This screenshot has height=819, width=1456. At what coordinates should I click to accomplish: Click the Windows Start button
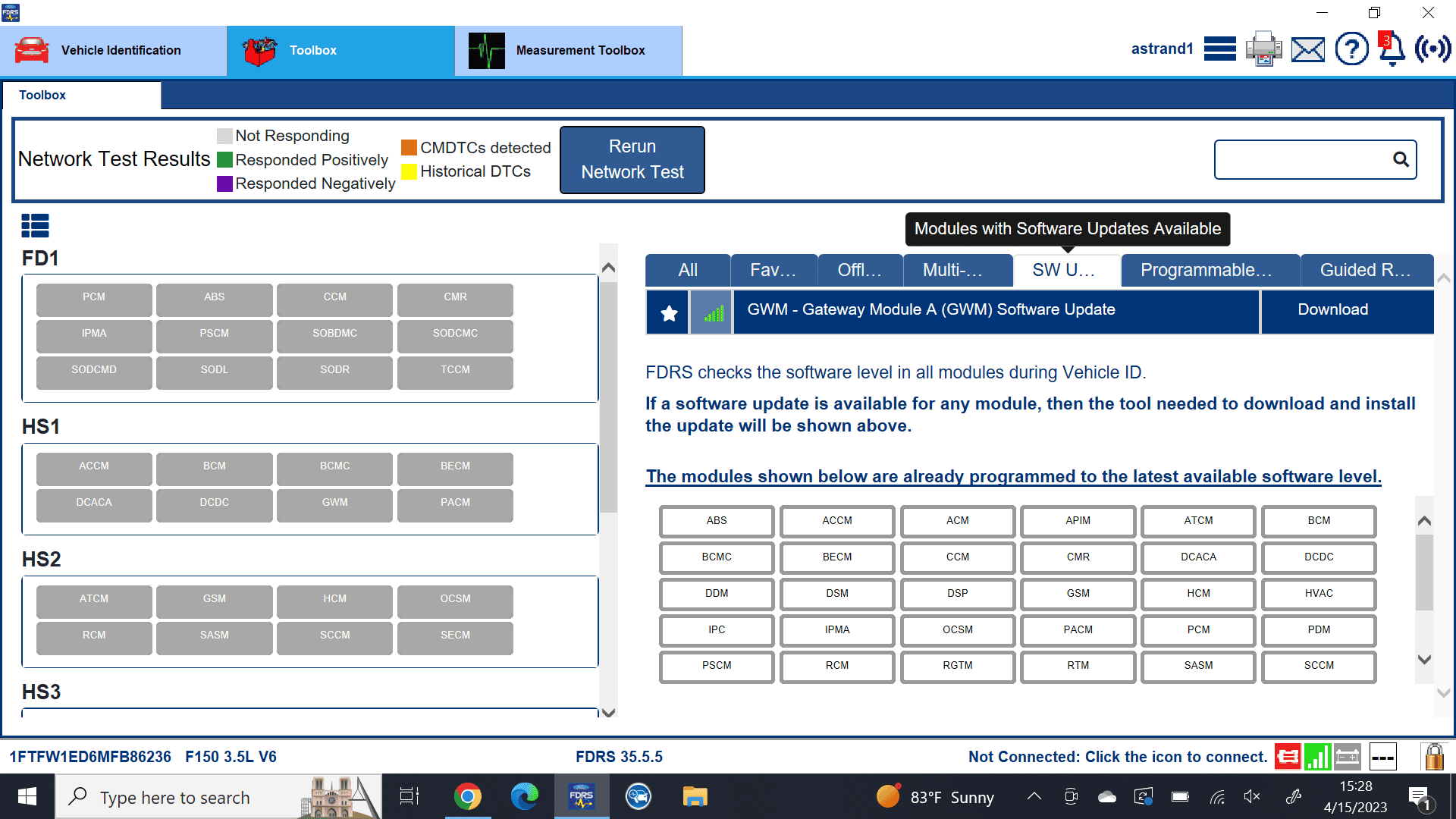coord(27,796)
